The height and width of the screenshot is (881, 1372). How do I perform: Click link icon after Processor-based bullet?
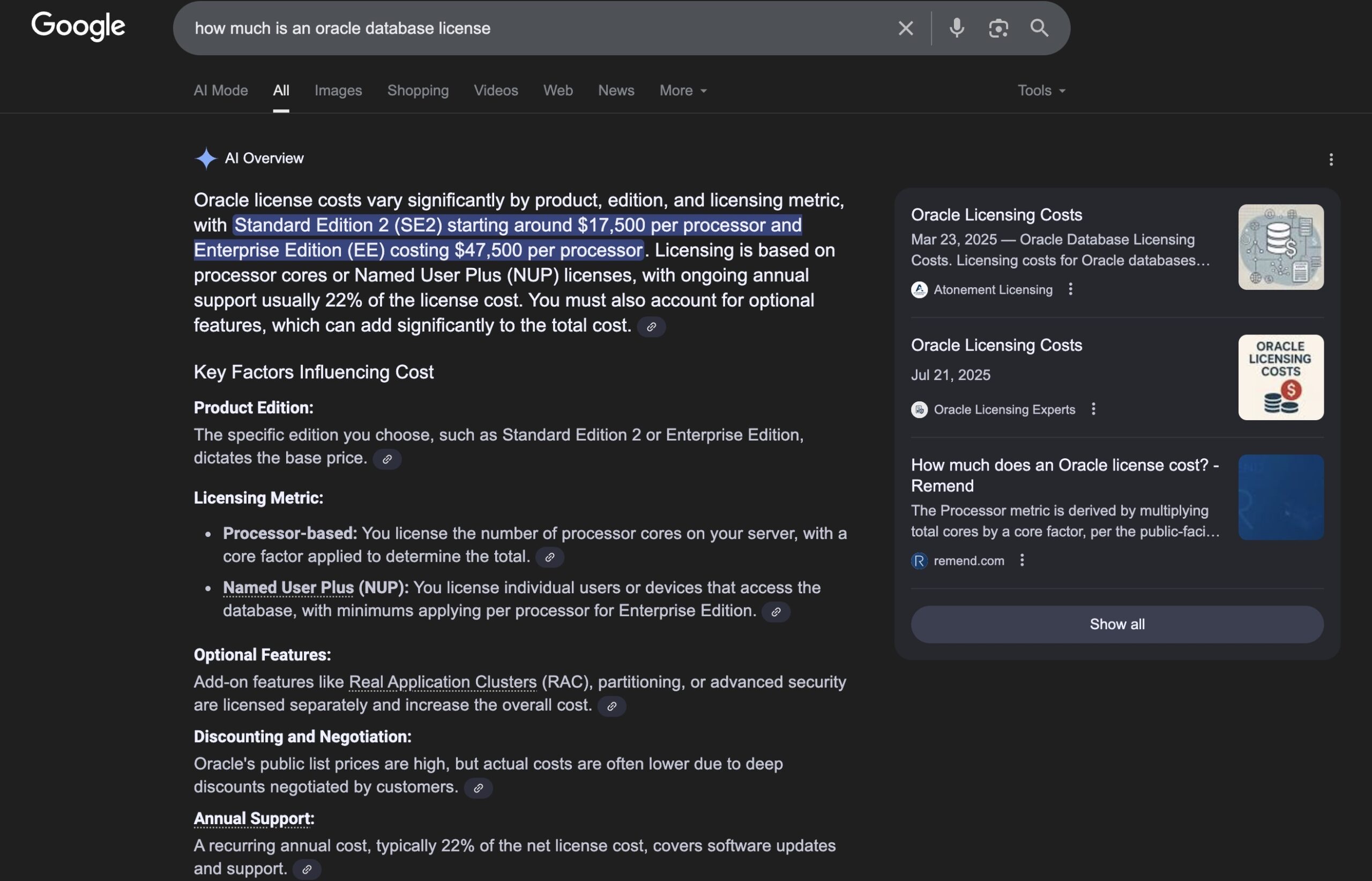click(x=549, y=558)
